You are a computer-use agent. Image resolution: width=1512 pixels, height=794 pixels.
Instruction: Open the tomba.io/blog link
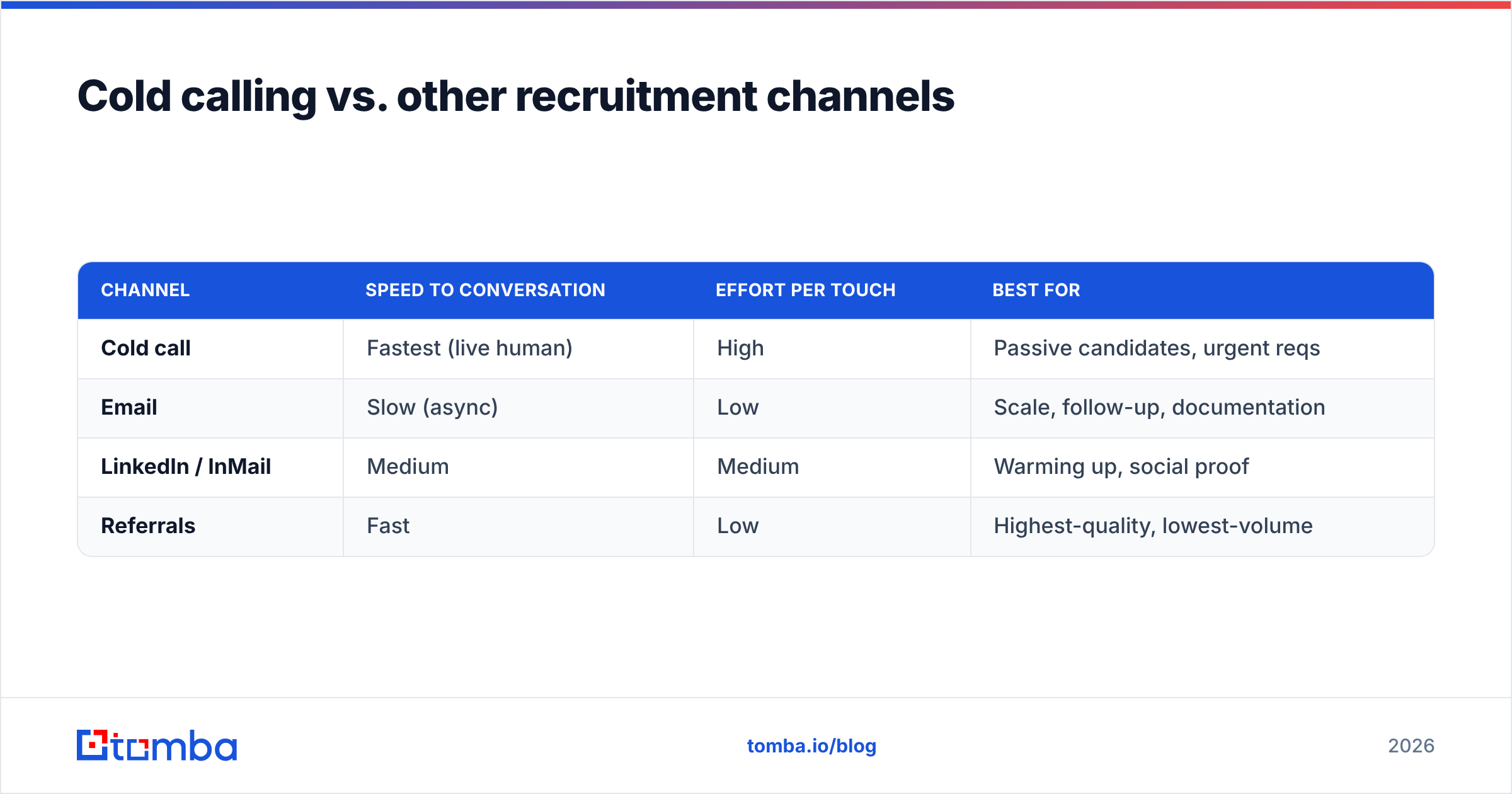[811, 746]
